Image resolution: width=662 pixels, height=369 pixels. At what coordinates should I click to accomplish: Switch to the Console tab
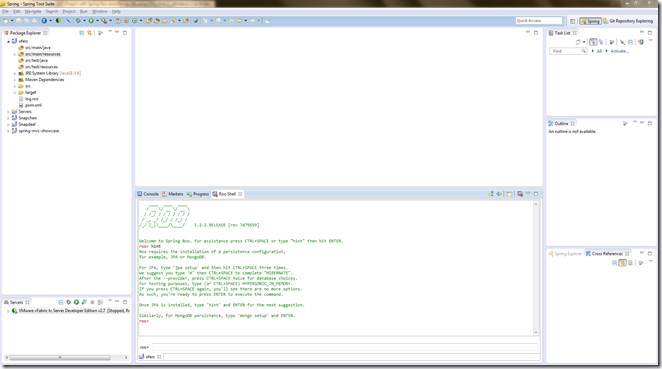point(148,194)
